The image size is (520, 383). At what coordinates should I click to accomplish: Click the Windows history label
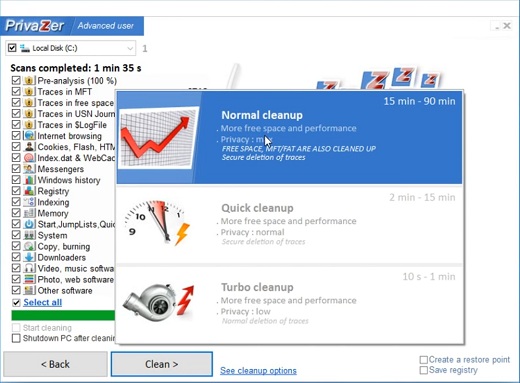tap(69, 180)
